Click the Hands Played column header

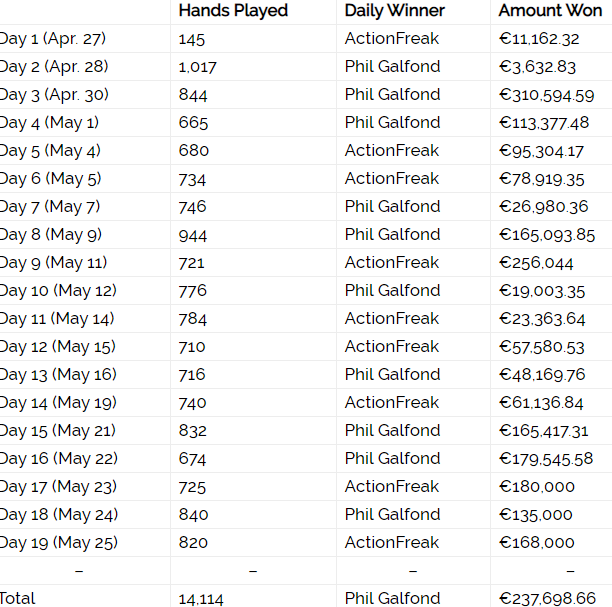click(233, 11)
